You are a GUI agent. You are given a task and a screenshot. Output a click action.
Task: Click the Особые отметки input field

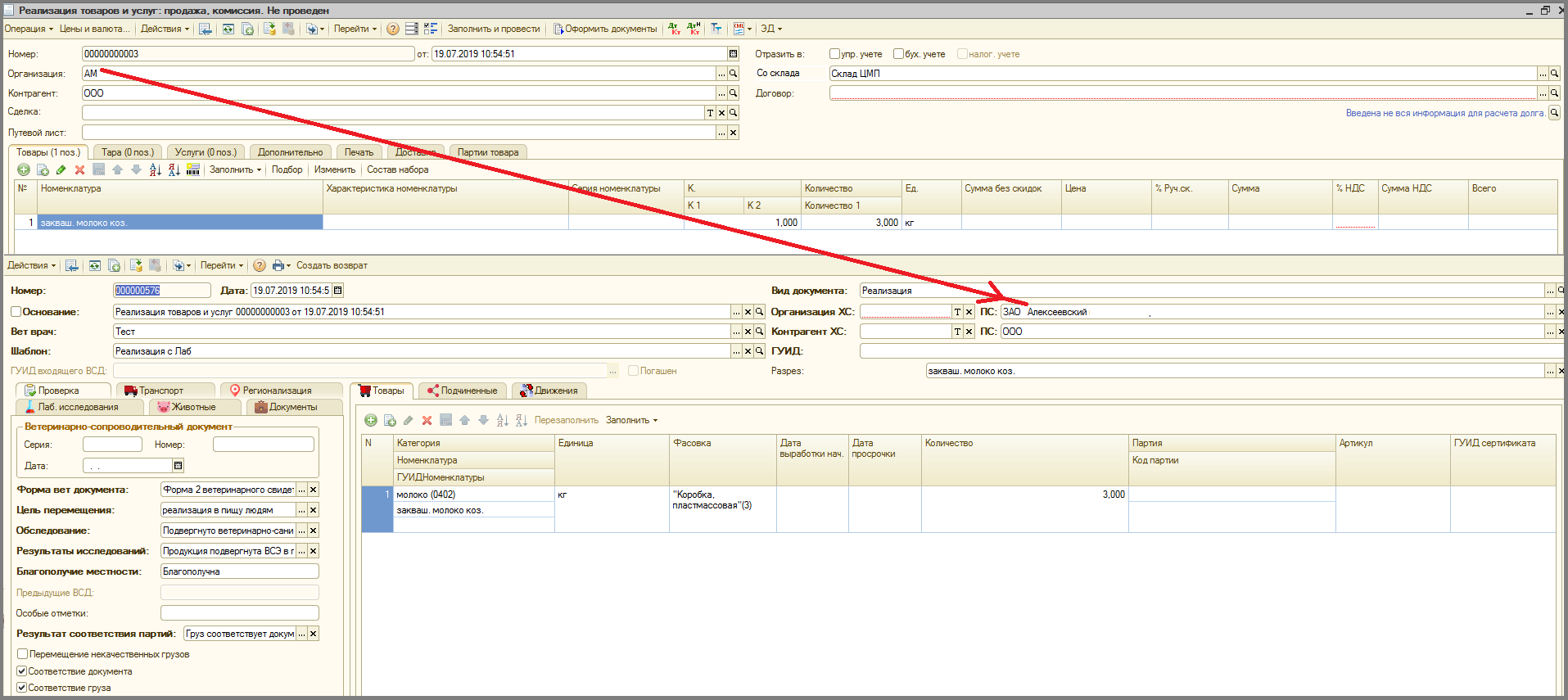point(239,613)
